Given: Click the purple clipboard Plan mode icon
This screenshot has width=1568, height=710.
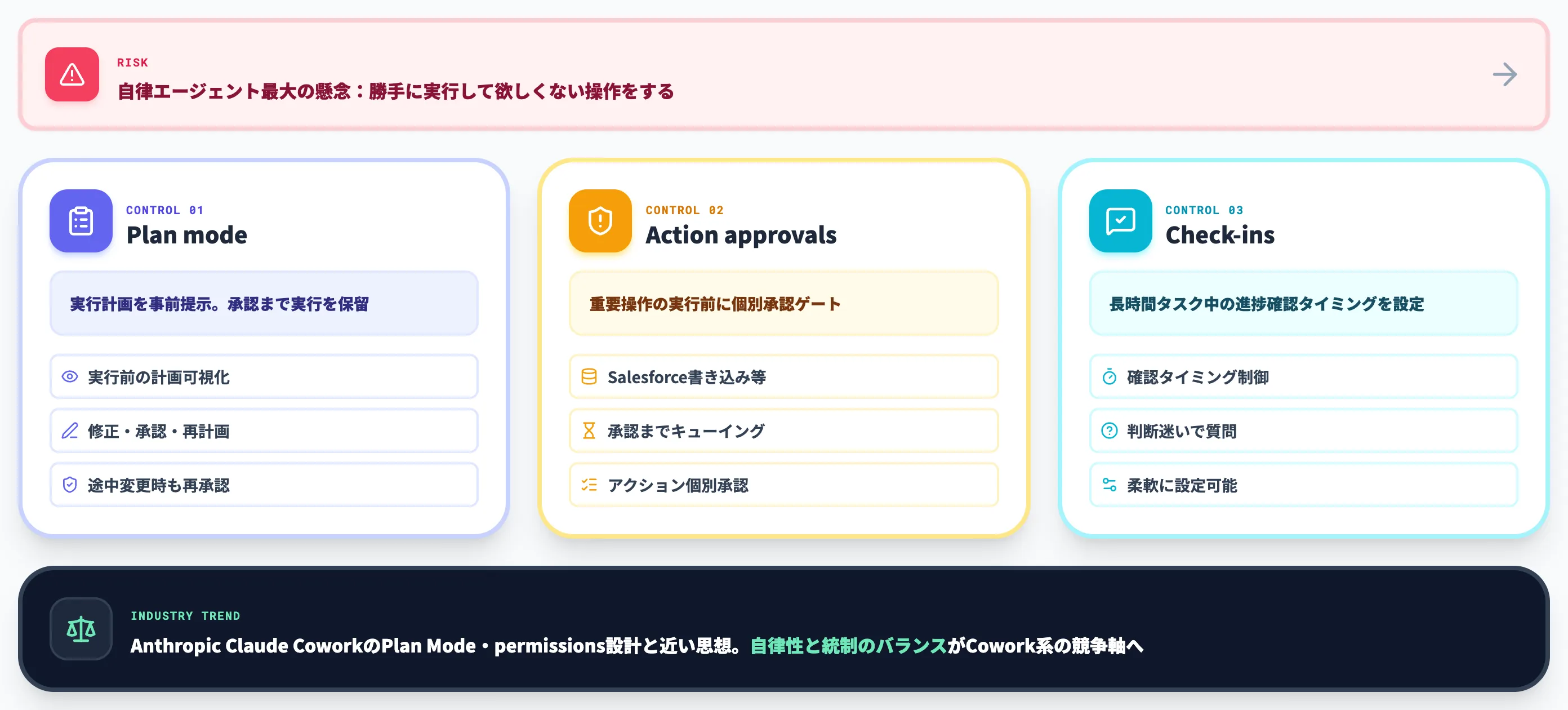Looking at the screenshot, I should (x=81, y=221).
